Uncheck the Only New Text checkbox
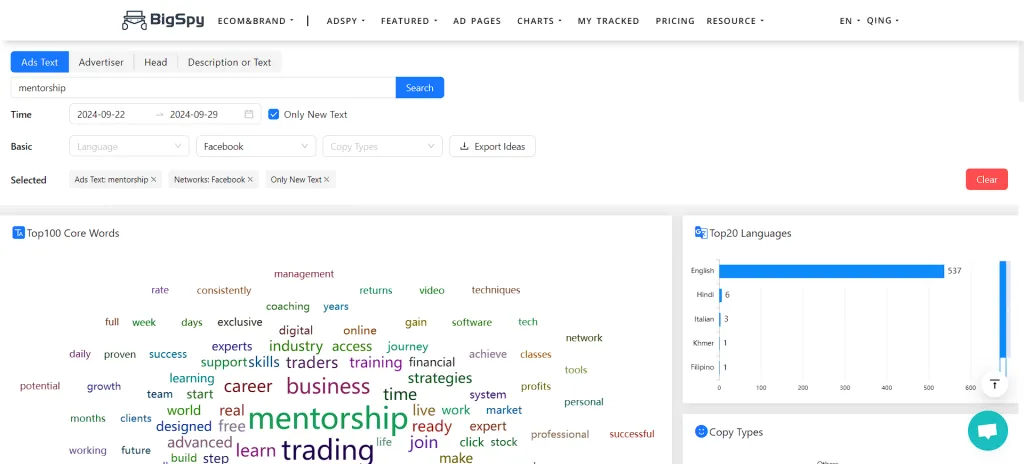 point(274,114)
